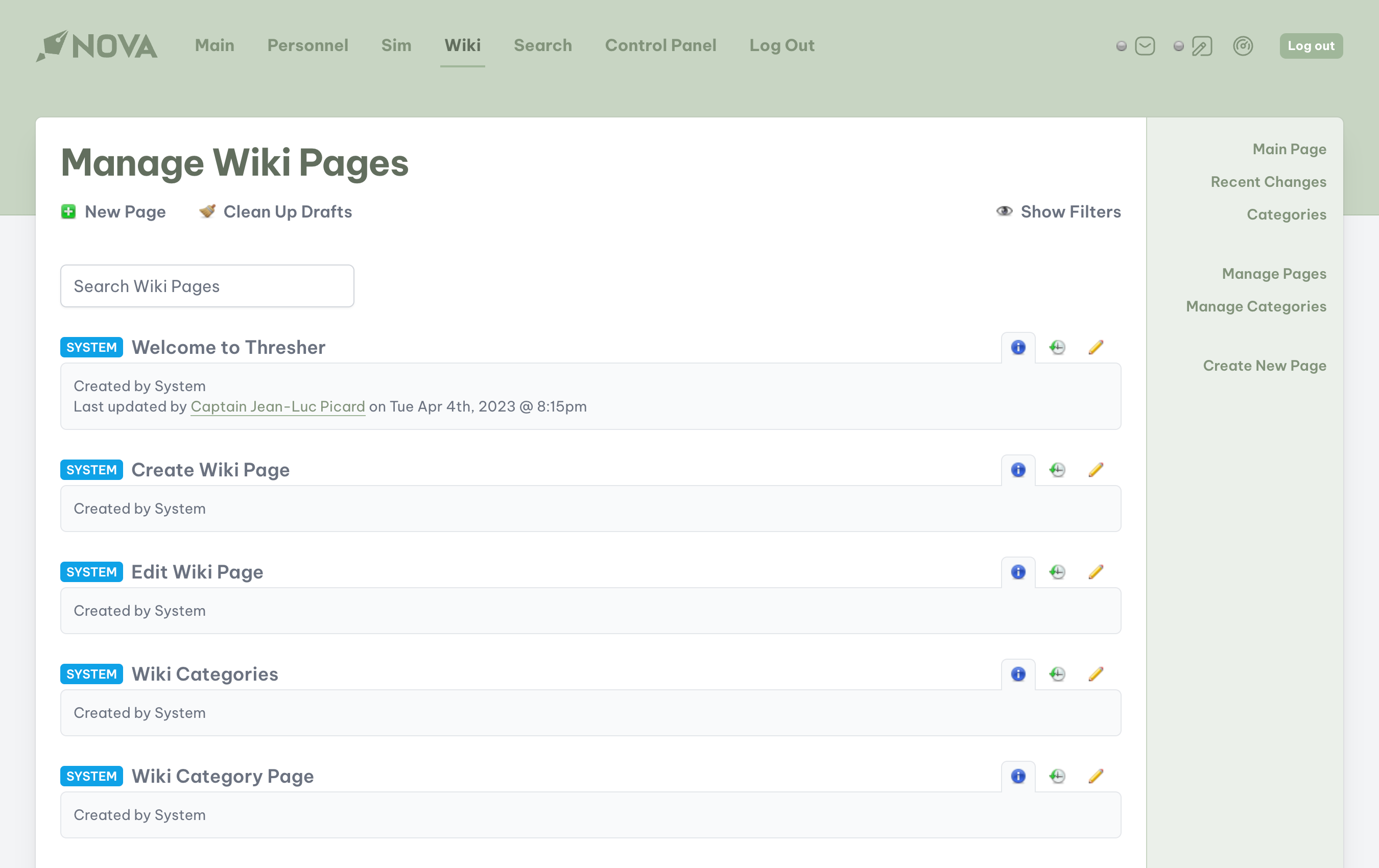Click the eye icon next to Show Filters
The width and height of the screenshot is (1379, 868).
pyautogui.click(x=1004, y=212)
